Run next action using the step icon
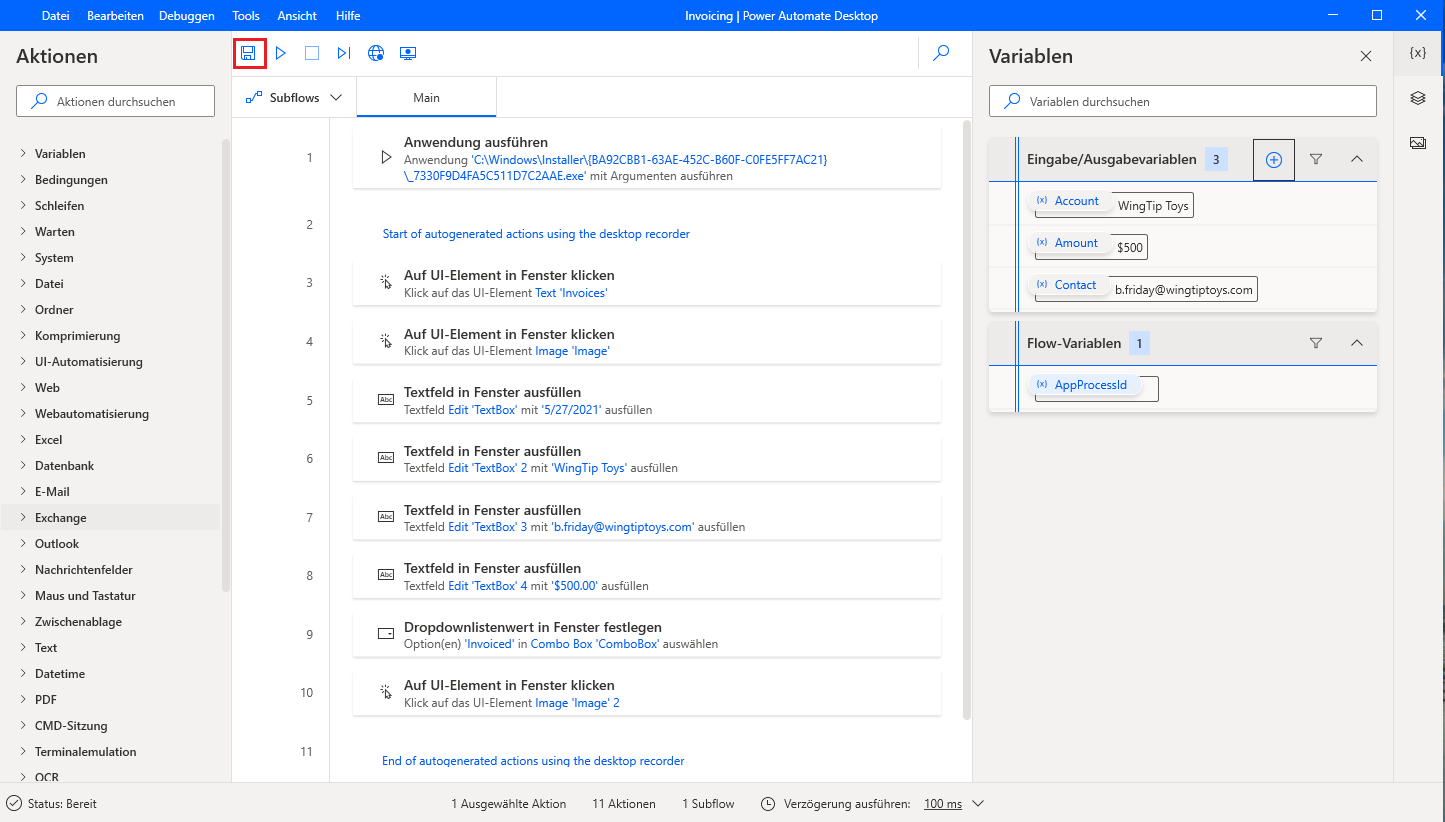 (x=344, y=53)
